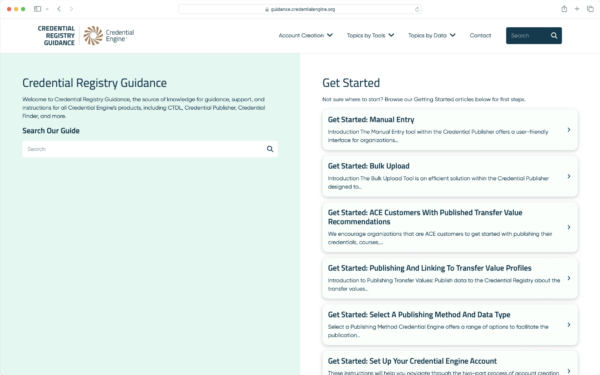
Task: Expand the Topics by Data menu
Action: [x=431, y=35]
